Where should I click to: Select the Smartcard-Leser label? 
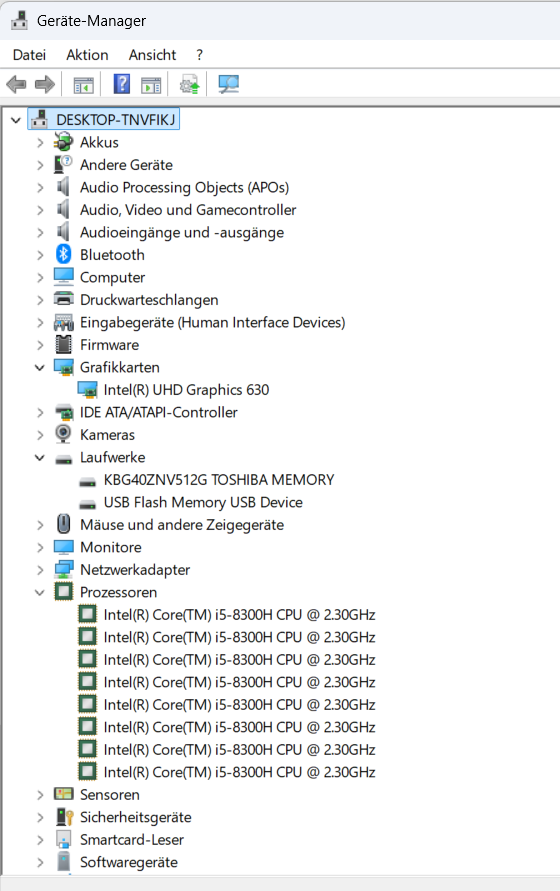click(131, 839)
